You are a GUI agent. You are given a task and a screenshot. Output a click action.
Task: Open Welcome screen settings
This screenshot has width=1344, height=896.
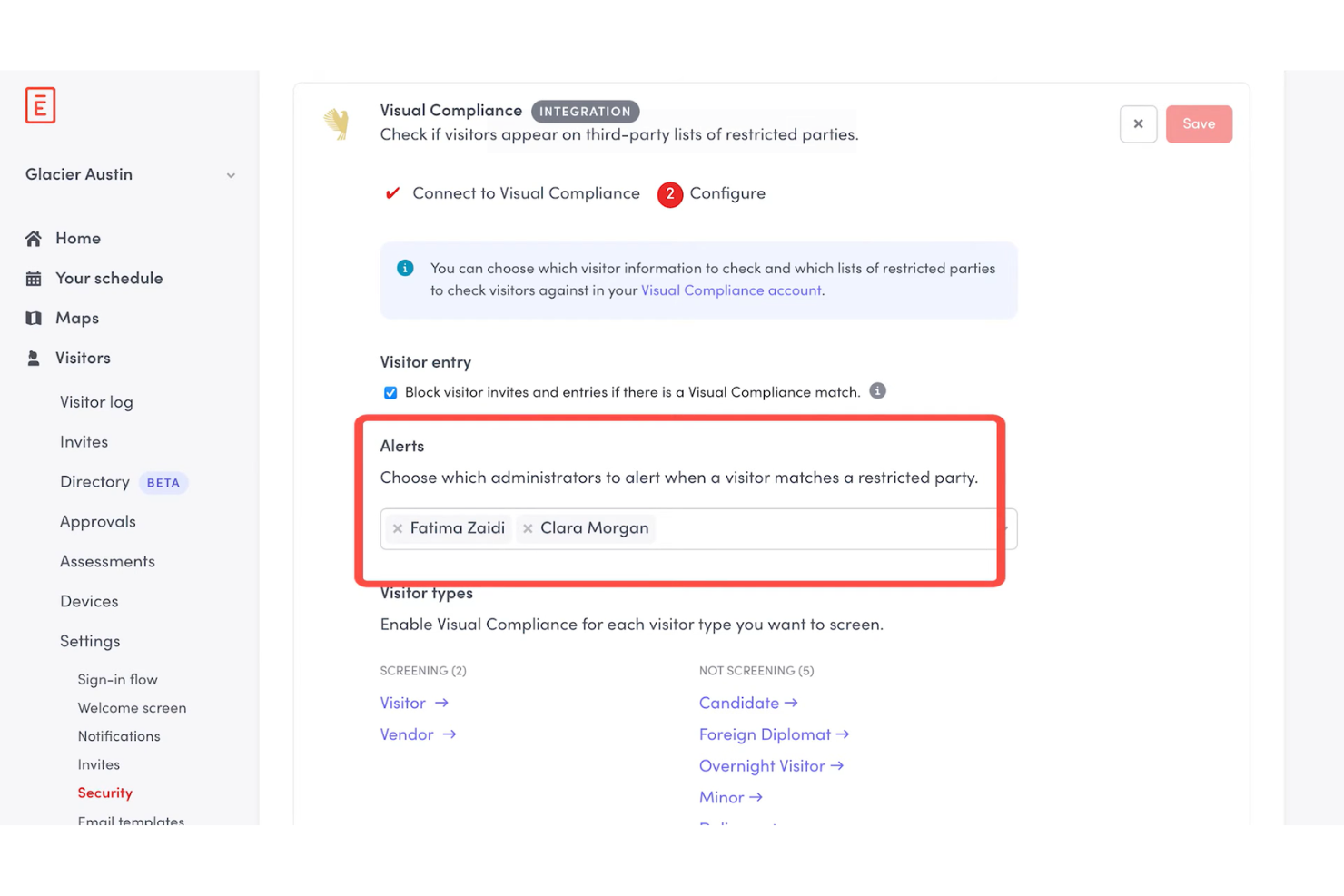coord(132,708)
